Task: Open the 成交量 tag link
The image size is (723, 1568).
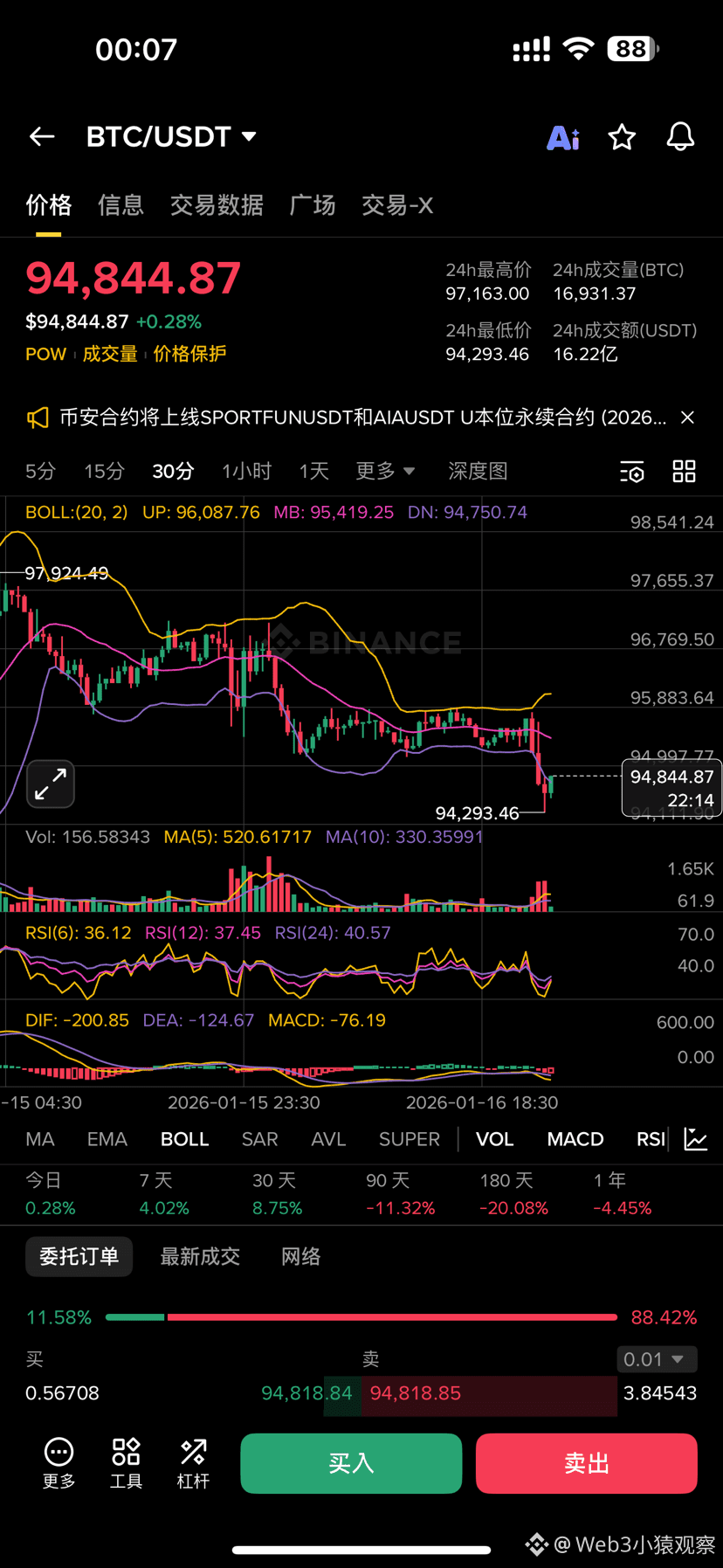Action: (x=110, y=354)
